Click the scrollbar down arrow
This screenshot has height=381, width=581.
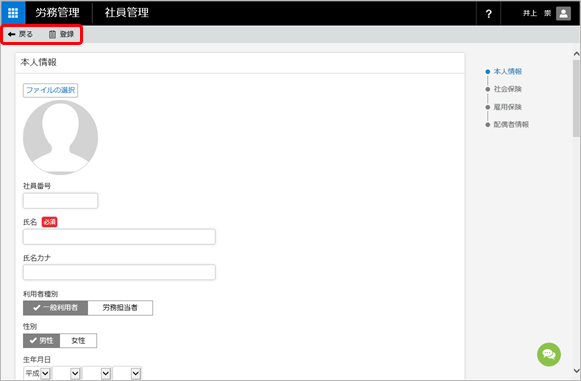(576, 371)
